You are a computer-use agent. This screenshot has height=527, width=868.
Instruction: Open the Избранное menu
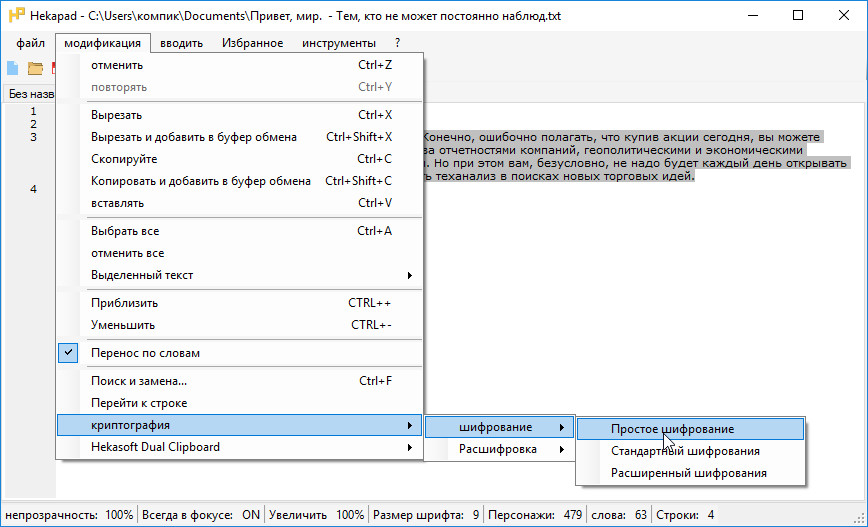252,43
